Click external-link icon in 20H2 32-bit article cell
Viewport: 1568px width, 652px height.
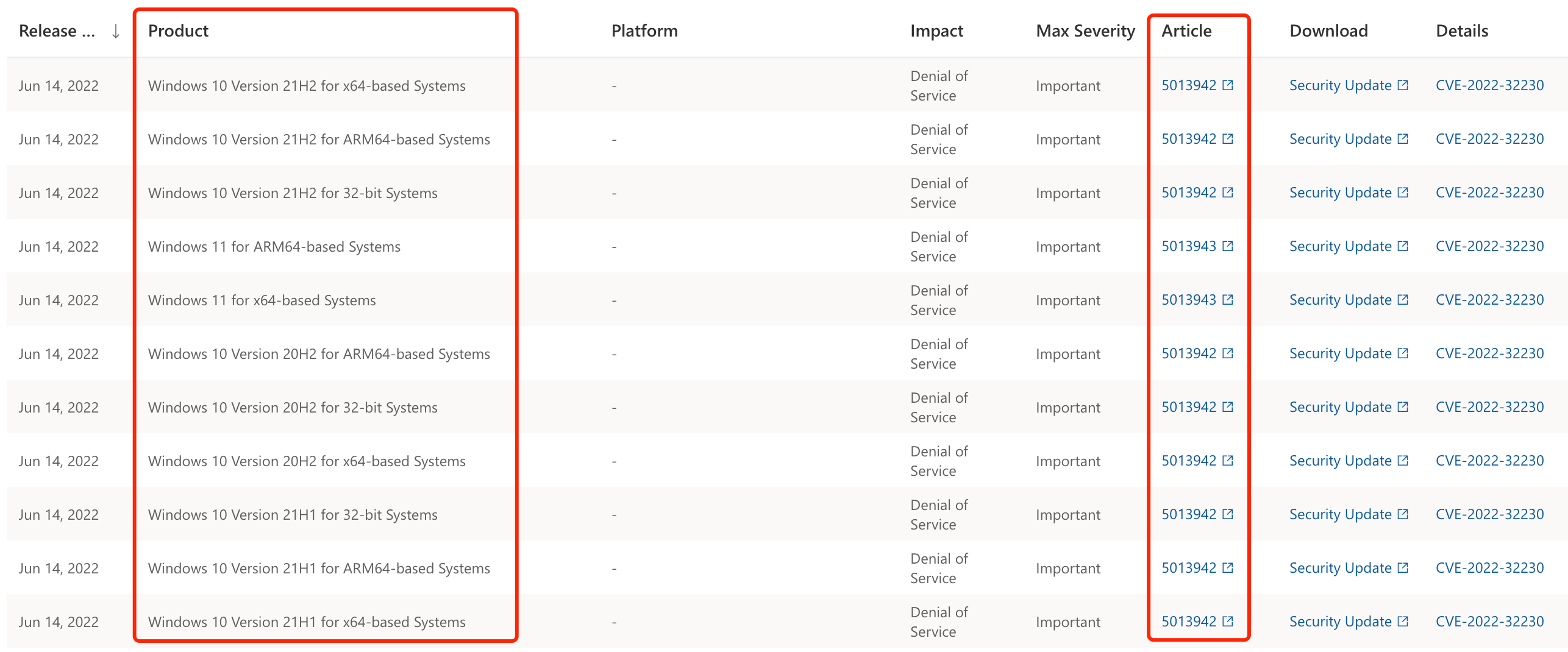pyautogui.click(x=1228, y=407)
